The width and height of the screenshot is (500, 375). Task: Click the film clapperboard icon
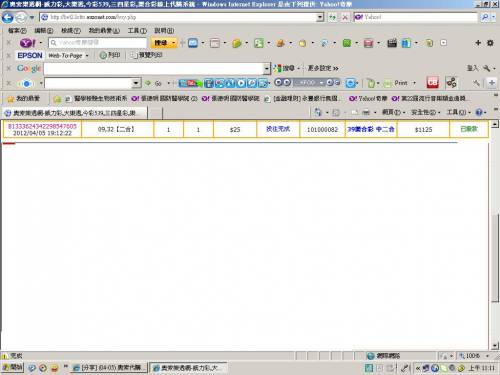pyautogui.click(x=392, y=43)
